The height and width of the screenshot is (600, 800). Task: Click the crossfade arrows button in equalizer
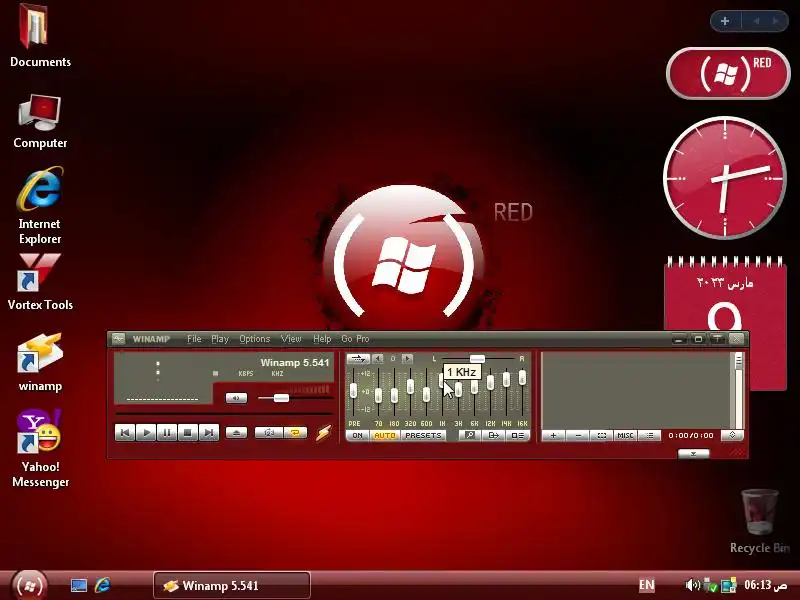(x=358, y=359)
